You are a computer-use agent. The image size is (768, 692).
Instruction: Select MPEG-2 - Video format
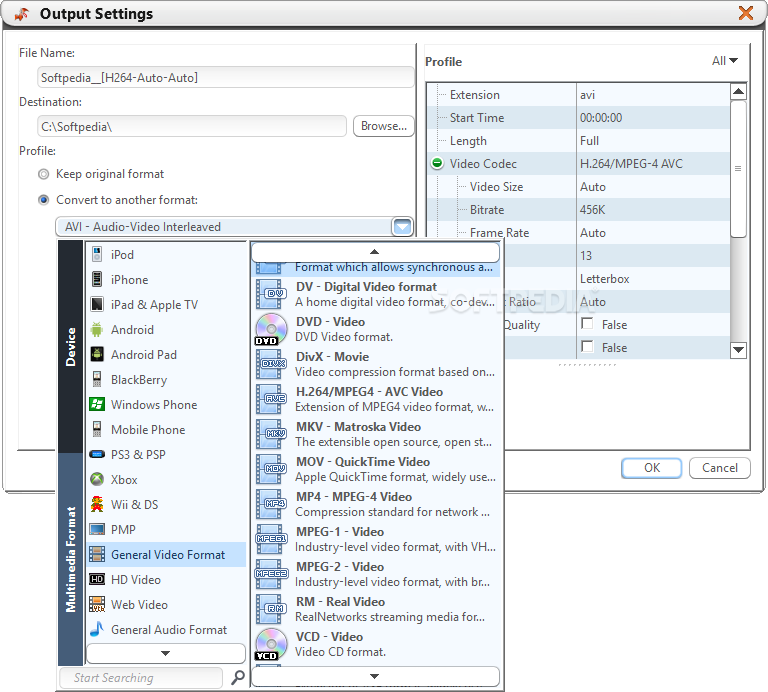pos(376,574)
